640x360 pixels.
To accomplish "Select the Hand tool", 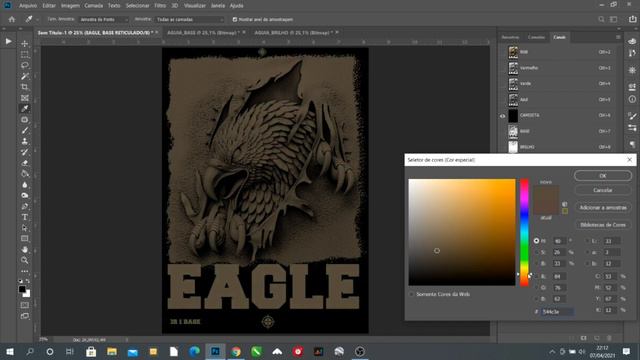I will pos(25,249).
